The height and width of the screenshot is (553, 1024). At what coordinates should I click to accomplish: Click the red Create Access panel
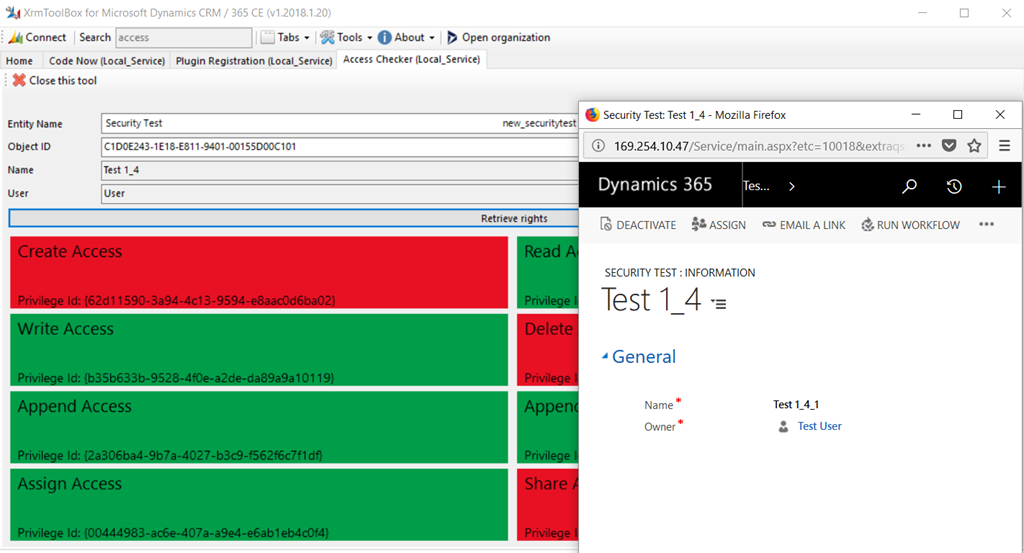pos(259,272)
